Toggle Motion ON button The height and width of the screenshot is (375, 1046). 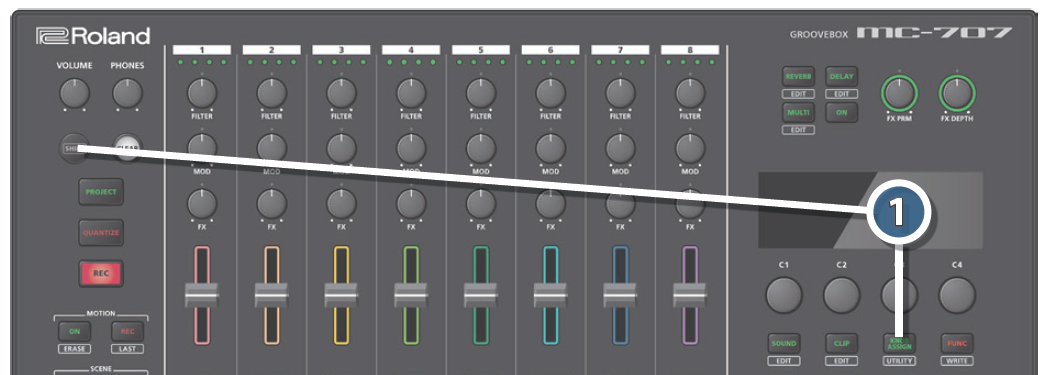[74, 331]
